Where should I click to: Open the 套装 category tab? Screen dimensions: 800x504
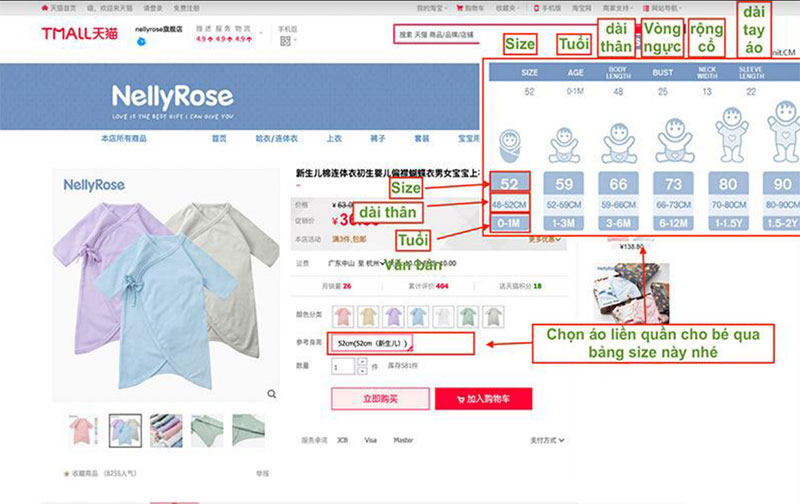(x=421, y=138)
